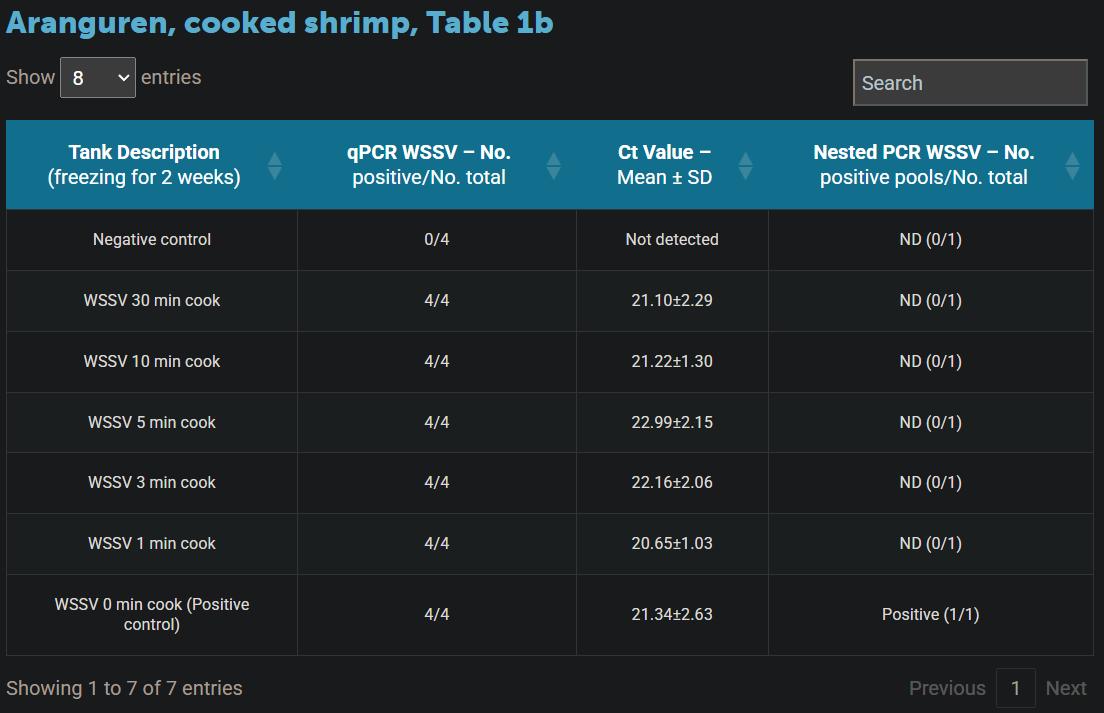Go to the Next page
The image size is (1104, 713).
click(1065, 688)
